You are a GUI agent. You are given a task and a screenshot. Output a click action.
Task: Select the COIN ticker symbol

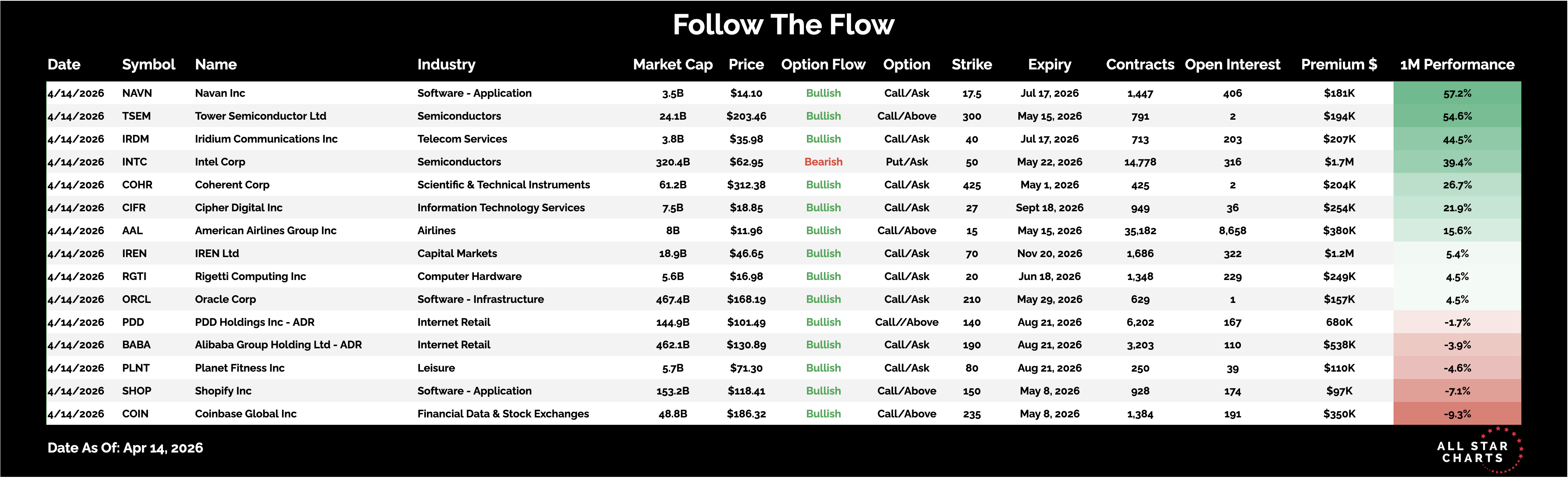pos(135,414)
